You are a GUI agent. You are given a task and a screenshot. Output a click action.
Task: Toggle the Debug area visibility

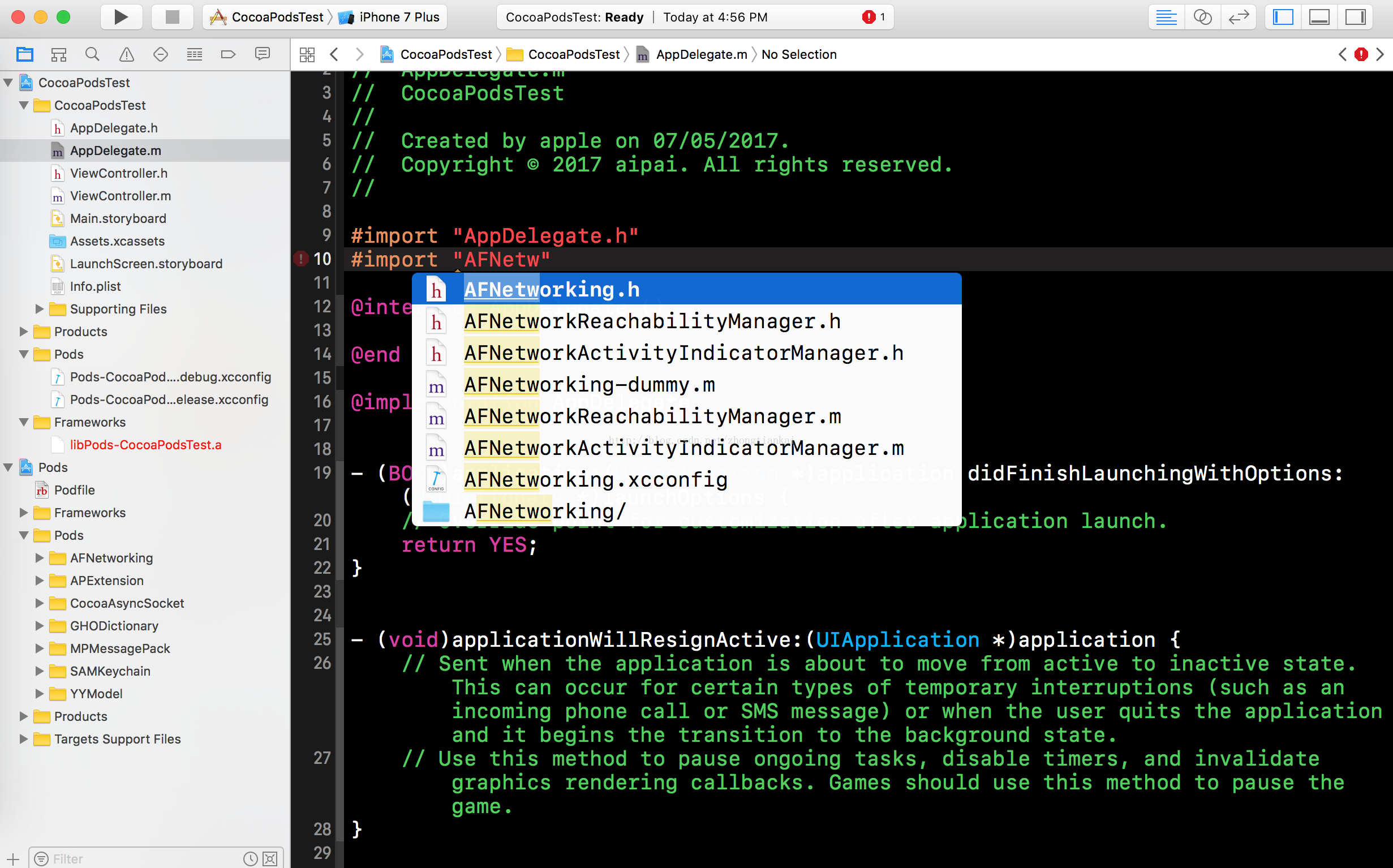(x=1319, y=17)
